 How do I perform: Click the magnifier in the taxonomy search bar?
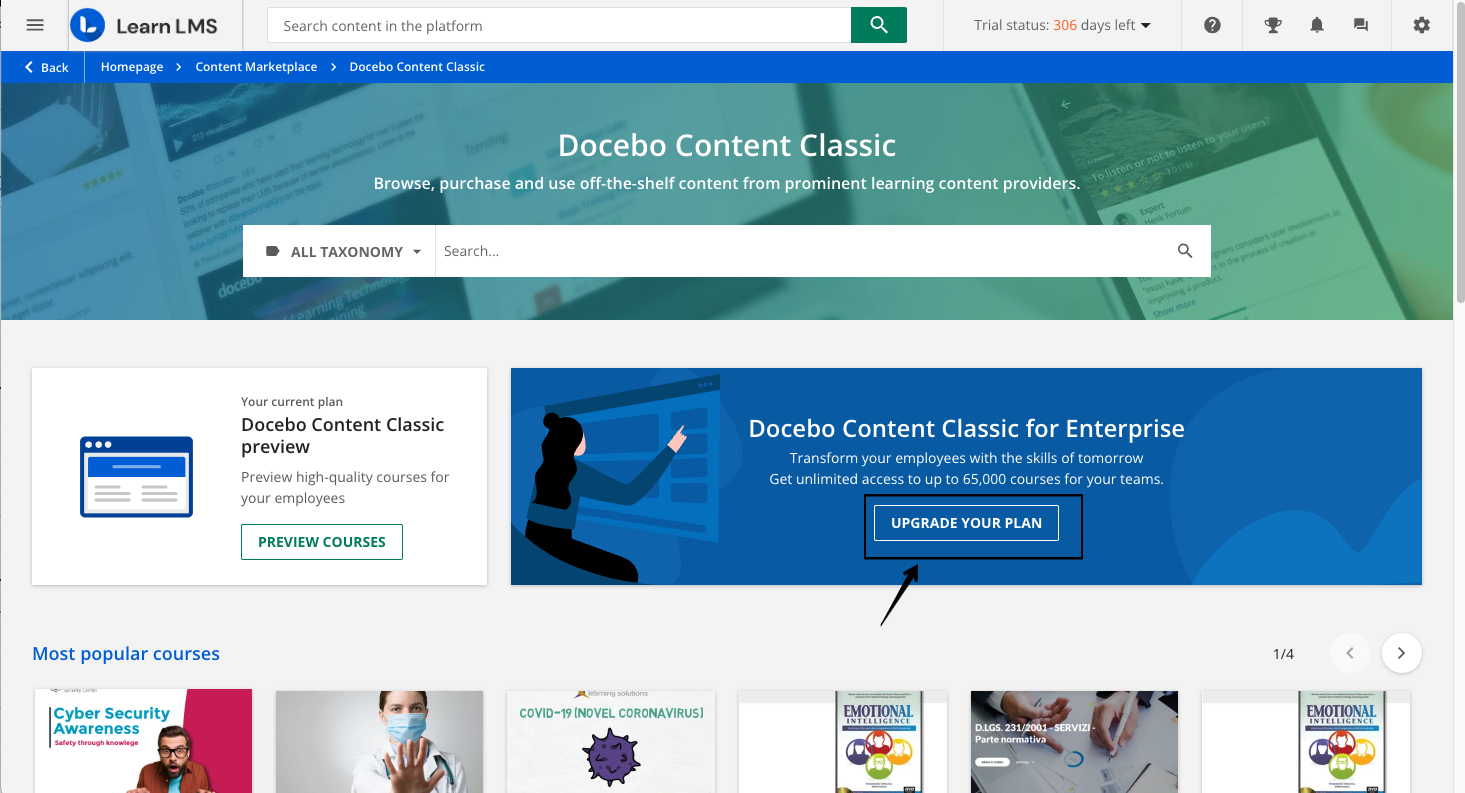pos(1185,251)
